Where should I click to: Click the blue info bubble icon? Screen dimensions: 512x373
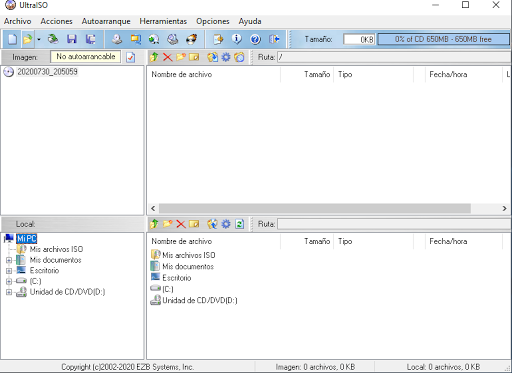point(237,39)
